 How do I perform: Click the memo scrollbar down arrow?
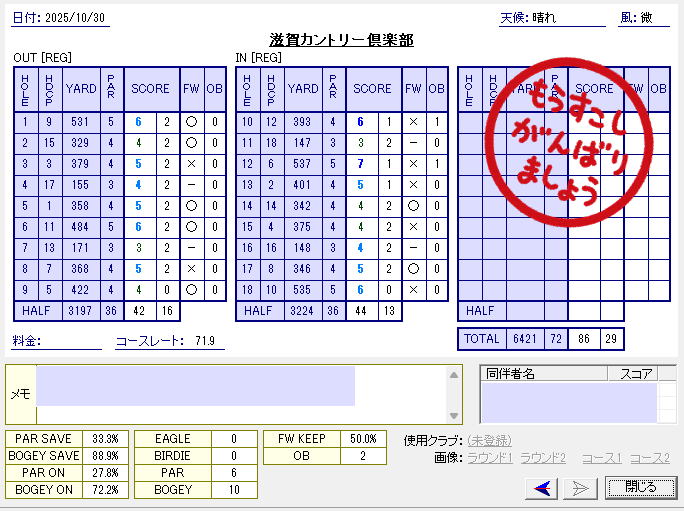[455, 415]
